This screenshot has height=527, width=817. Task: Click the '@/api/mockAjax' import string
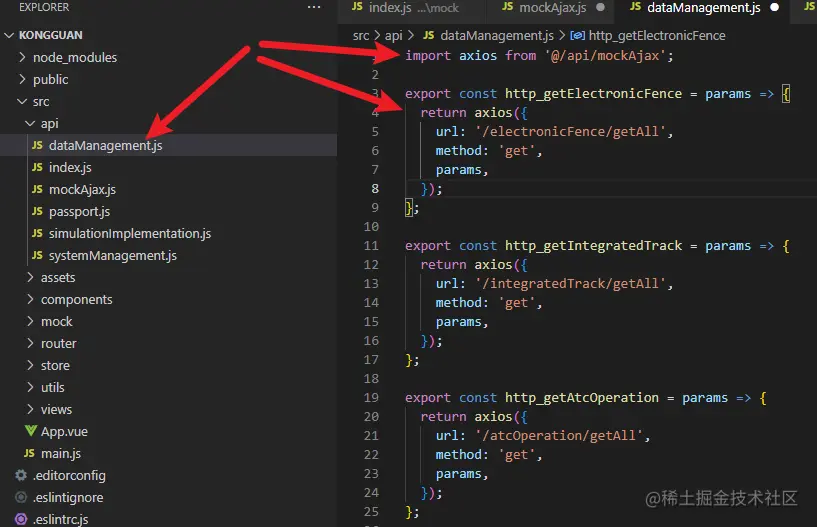click(604, 56)
